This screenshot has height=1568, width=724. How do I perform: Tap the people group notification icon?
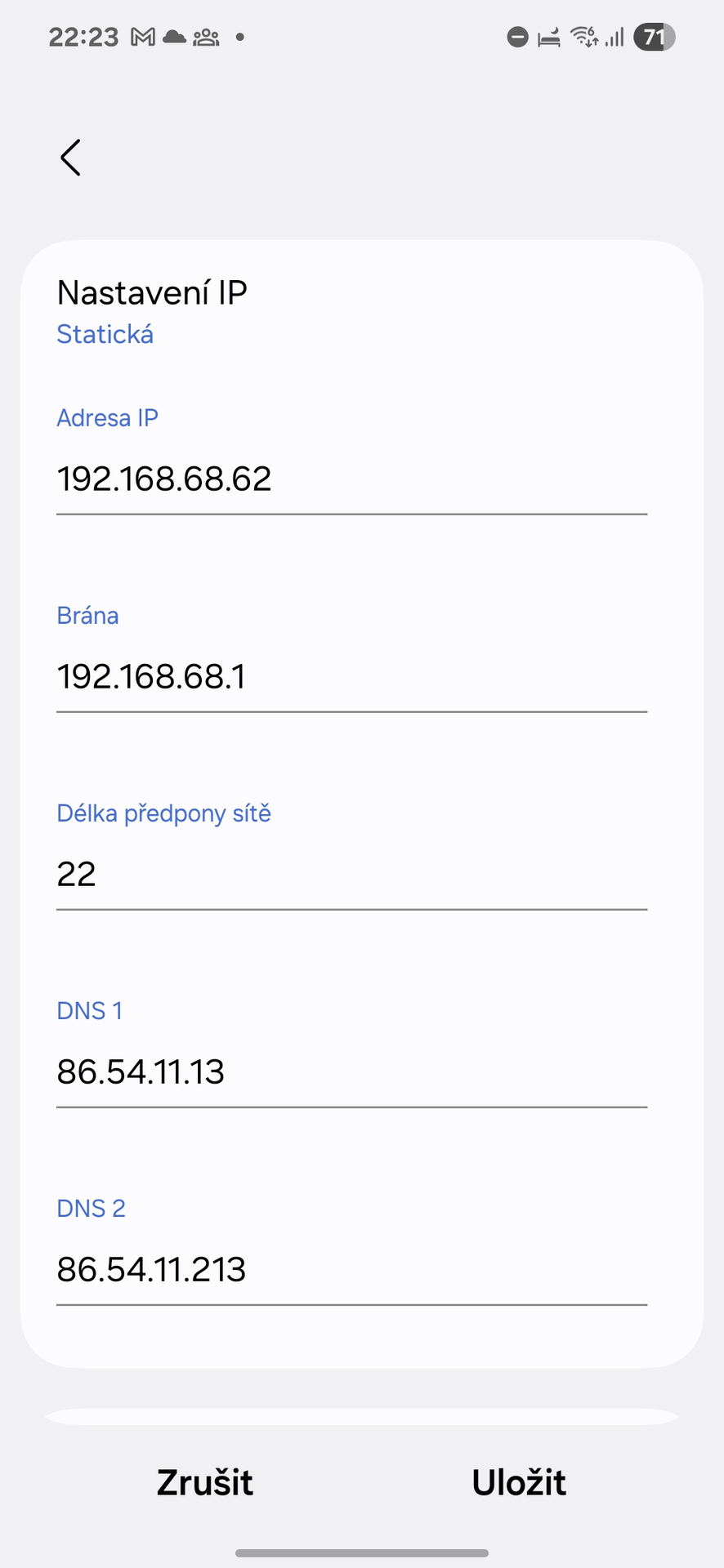click(206, 38)
